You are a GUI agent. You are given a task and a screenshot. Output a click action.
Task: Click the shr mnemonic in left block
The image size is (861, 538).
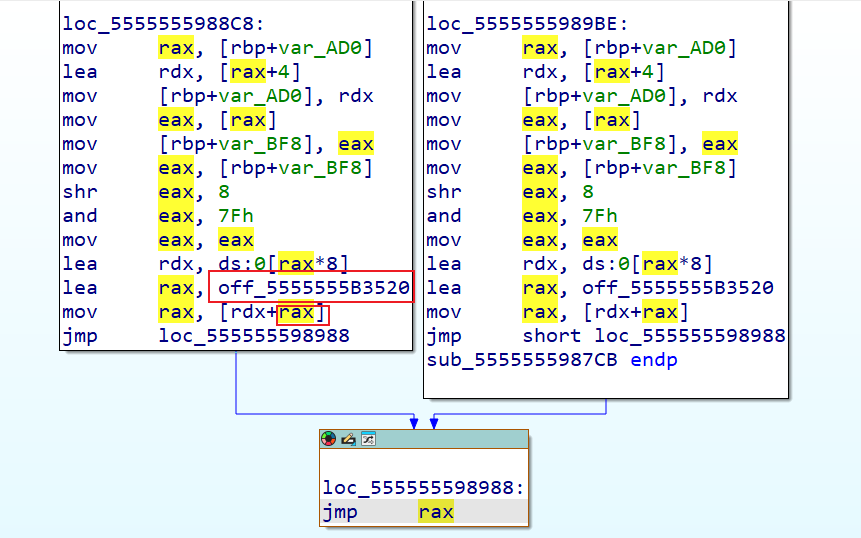pyautogui.click(x=80, y=192)
